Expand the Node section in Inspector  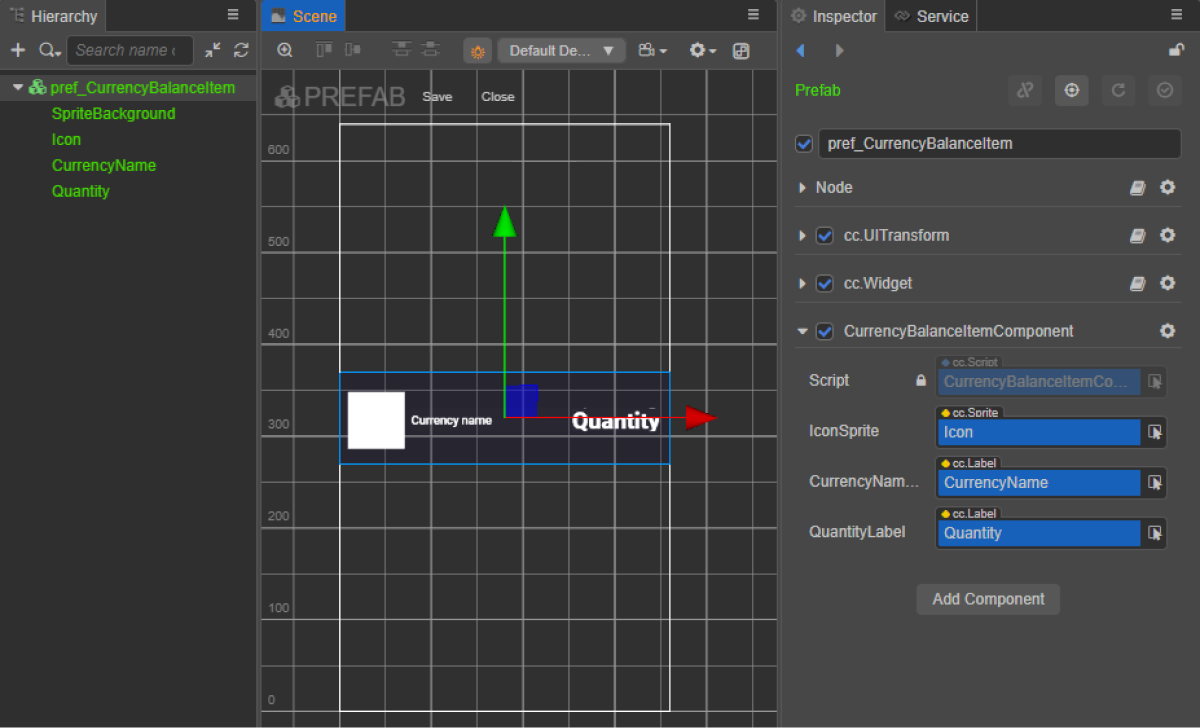click(802, 188)
